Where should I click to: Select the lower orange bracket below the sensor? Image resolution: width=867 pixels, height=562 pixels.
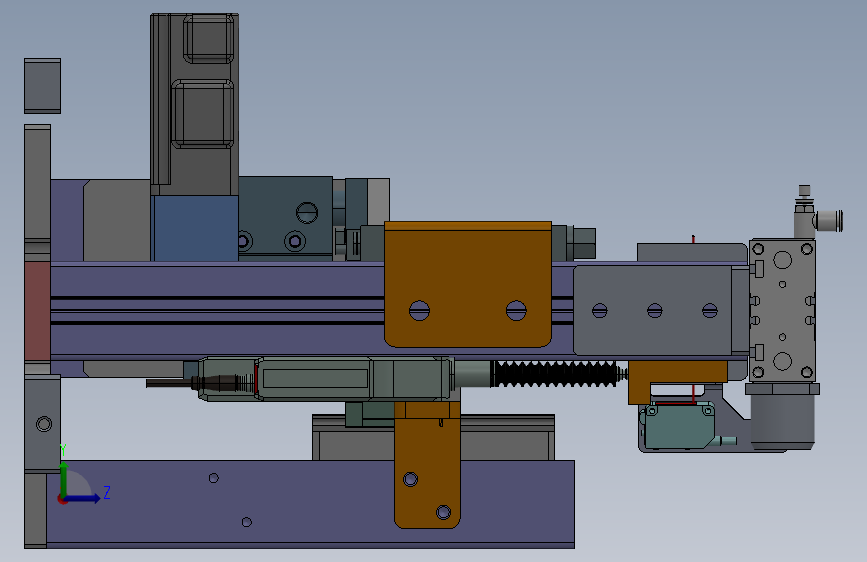click(427, 465)
